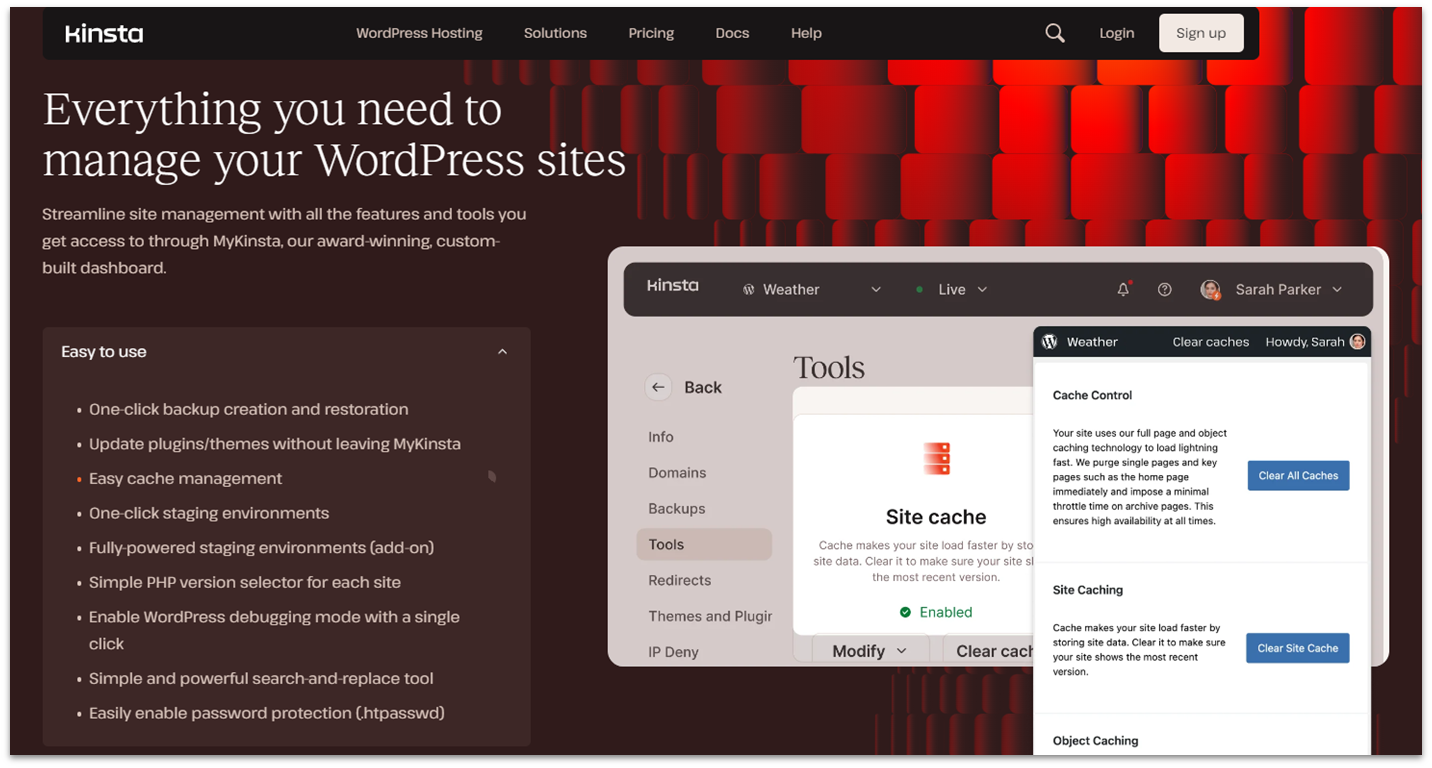
Task: Click the Clear cache button under Site cache
Action: (x=988, y=651)
